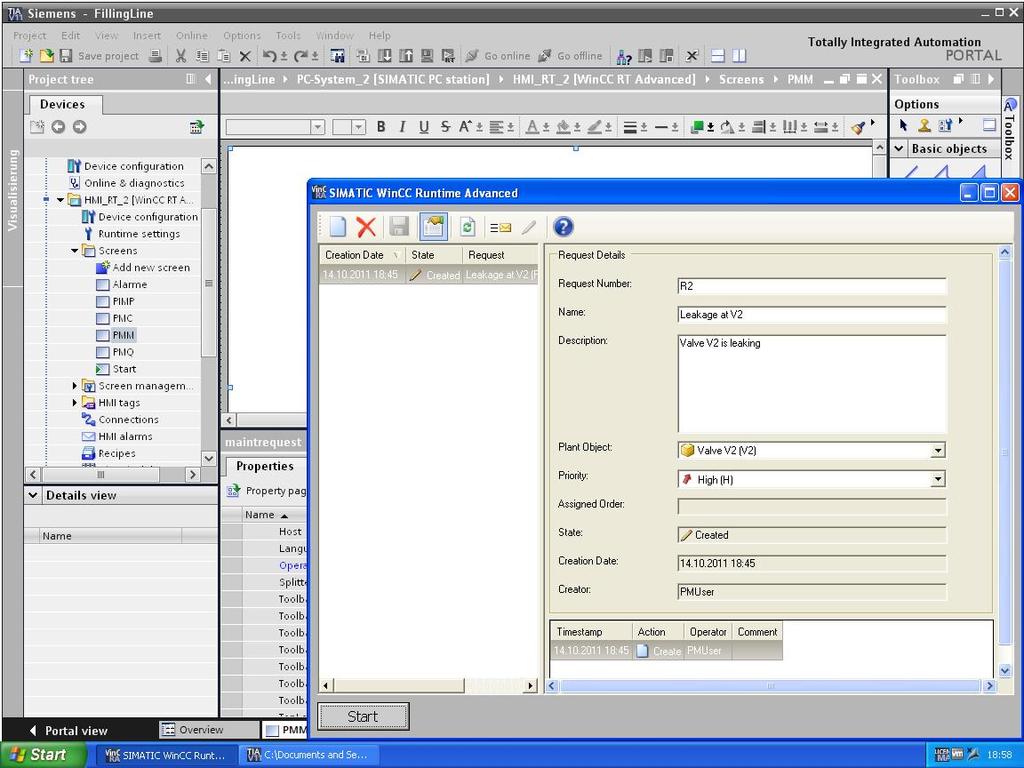This screenshot has height=768, width=1024.
Task: Open the blue question mark help
Action: tap(563, 227)
